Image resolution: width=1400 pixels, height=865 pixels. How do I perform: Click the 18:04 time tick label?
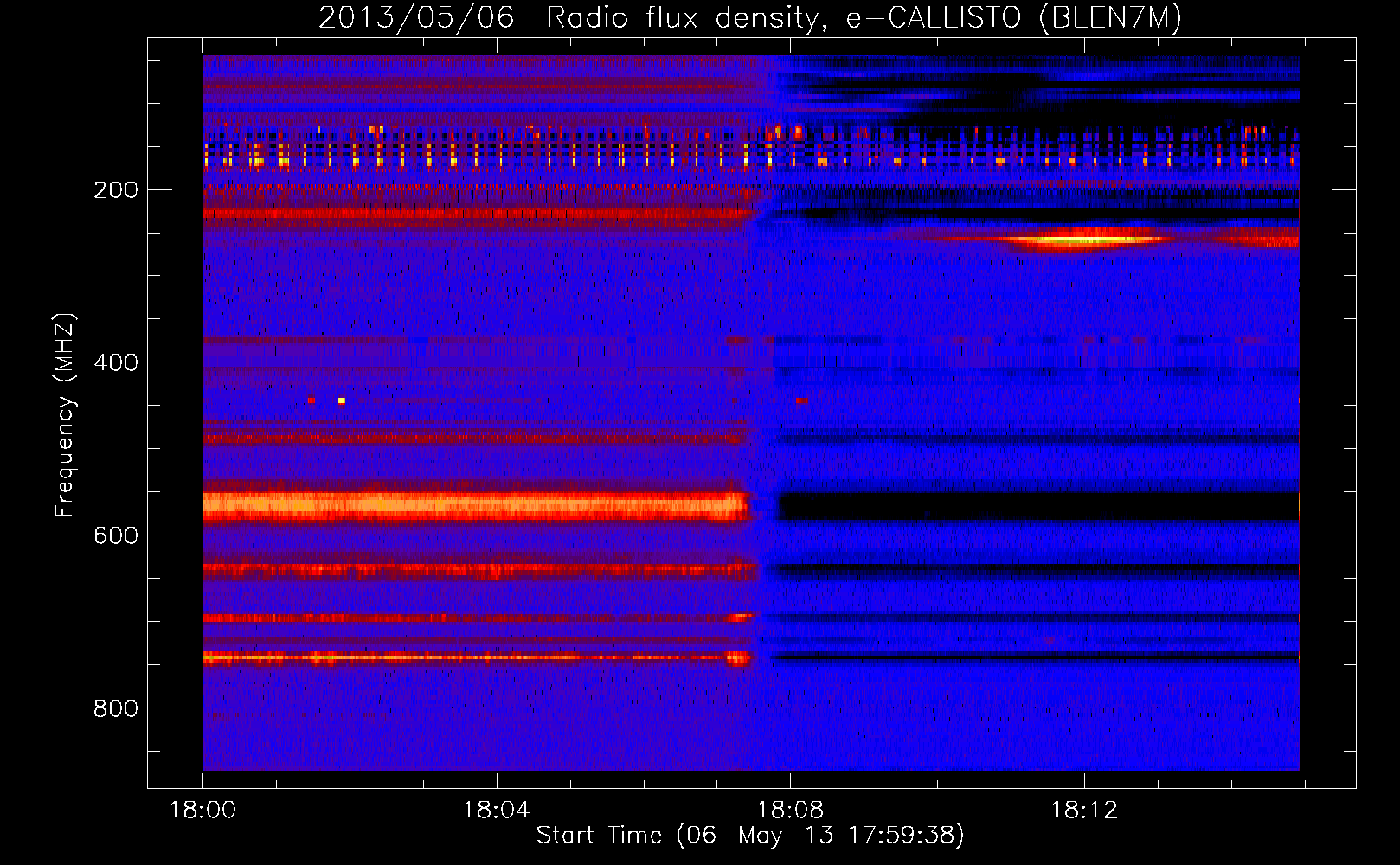click(x=496, y=810)
